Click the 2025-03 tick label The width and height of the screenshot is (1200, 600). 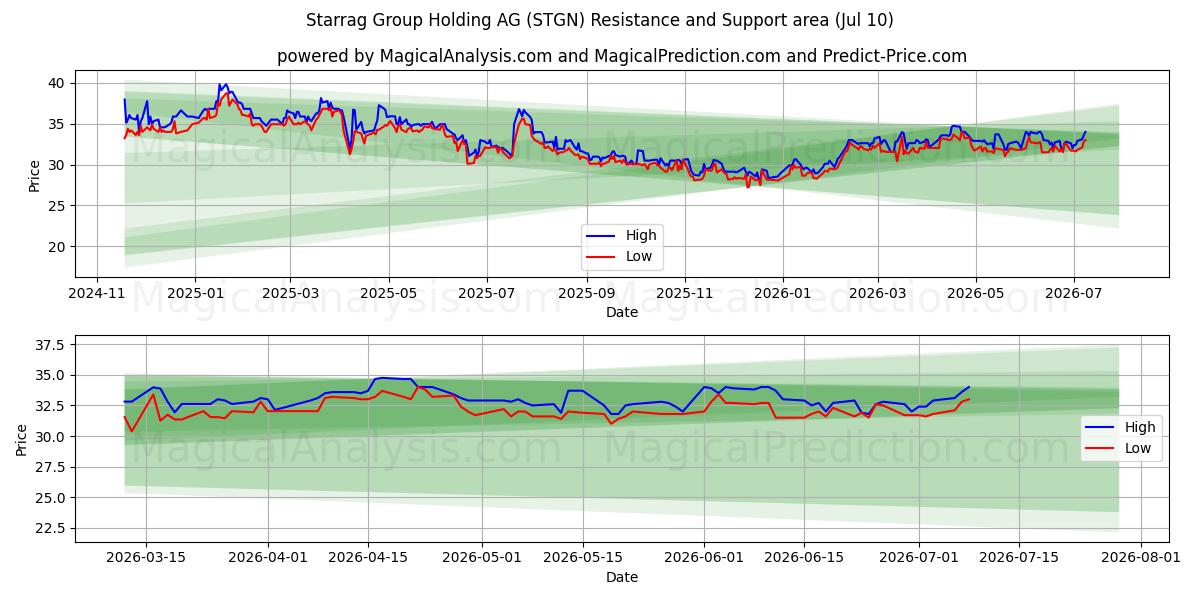tap(290, 294)
